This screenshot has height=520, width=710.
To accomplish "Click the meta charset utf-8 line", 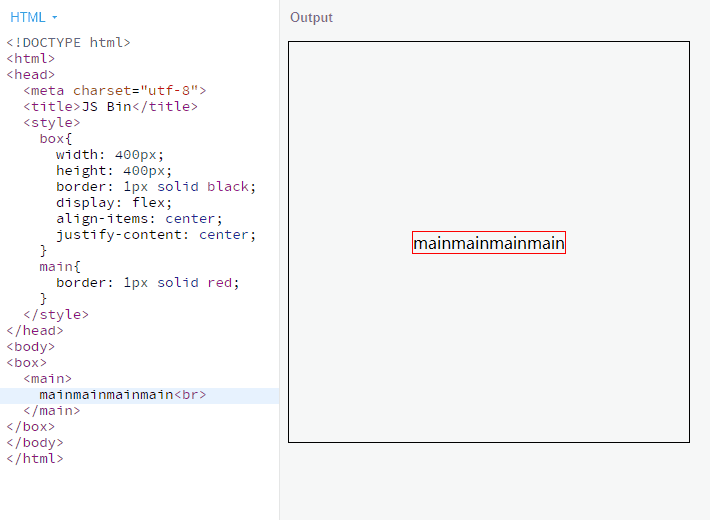I will (115, 90).
